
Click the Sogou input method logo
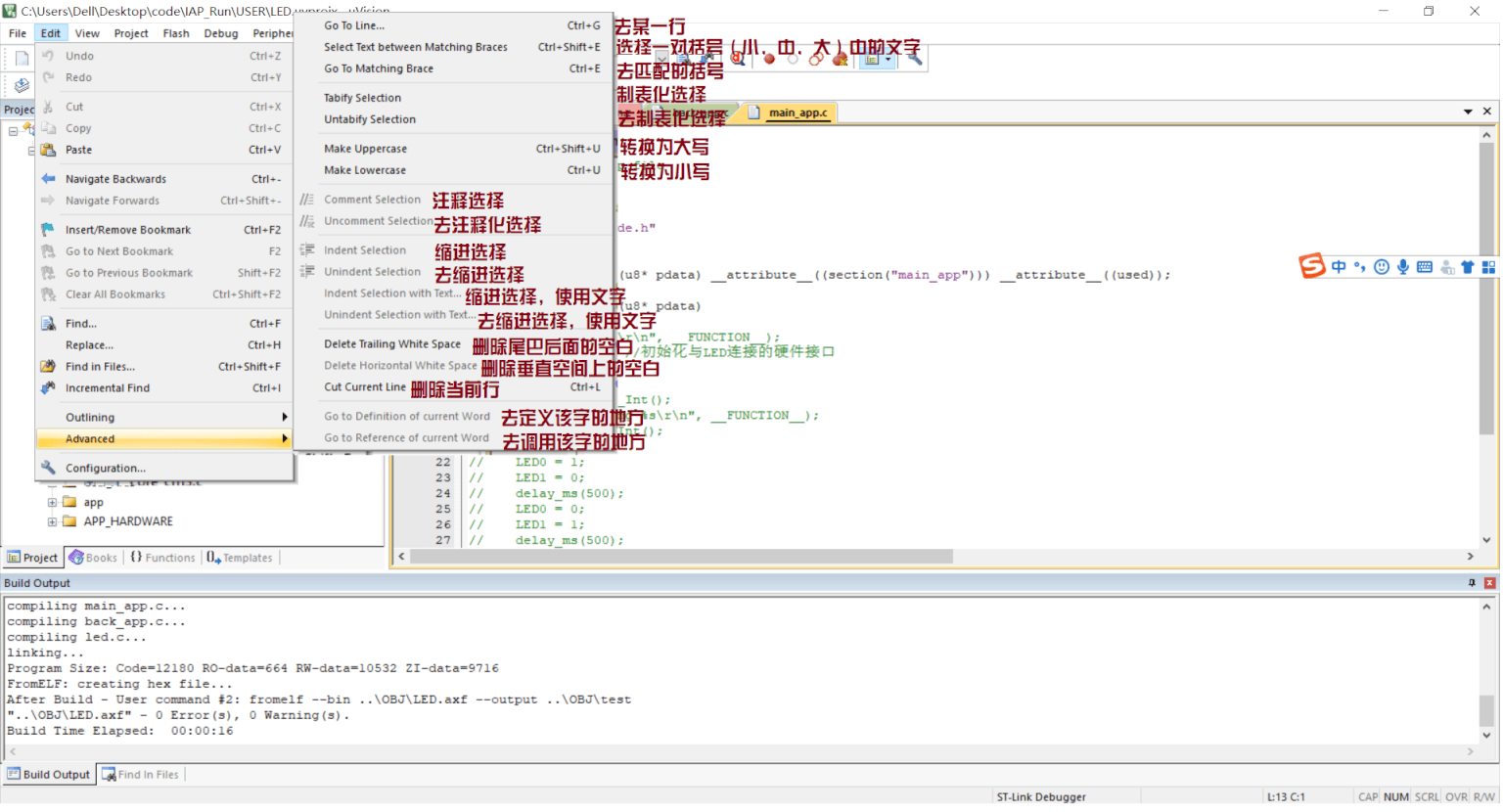point(1312,266)
